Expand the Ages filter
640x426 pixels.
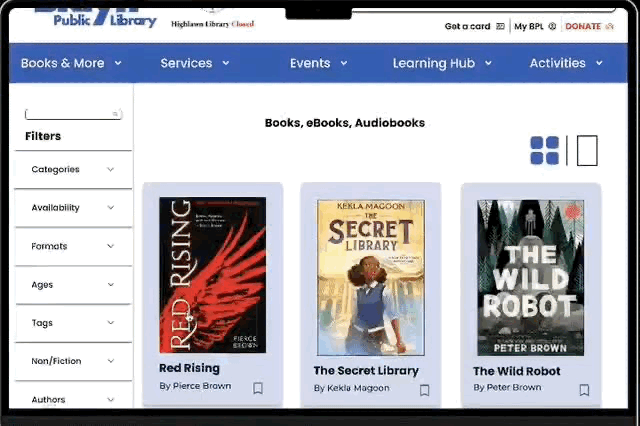tap(73, 284)
